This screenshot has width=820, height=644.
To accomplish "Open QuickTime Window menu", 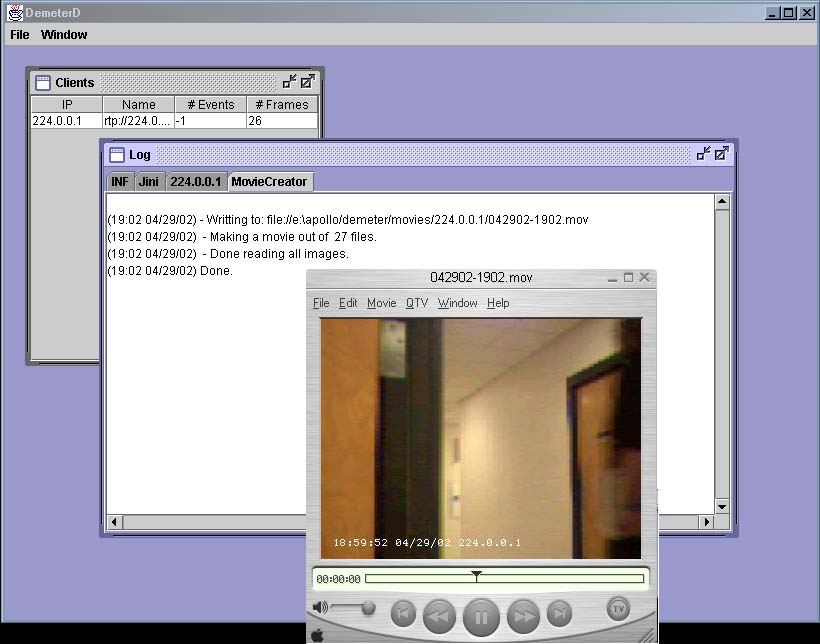I will coord(458,303).
